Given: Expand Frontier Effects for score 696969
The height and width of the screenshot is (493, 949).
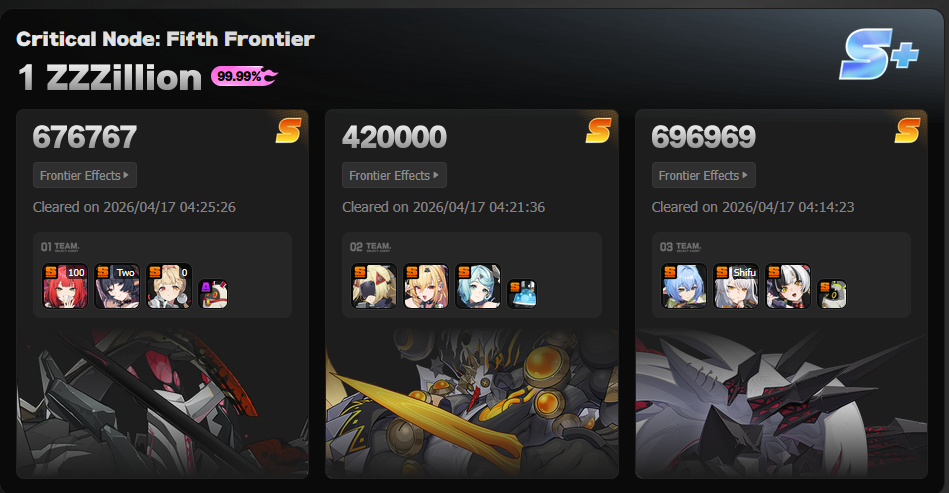Looking at the screenshot, I should click(x=704, y=175).
